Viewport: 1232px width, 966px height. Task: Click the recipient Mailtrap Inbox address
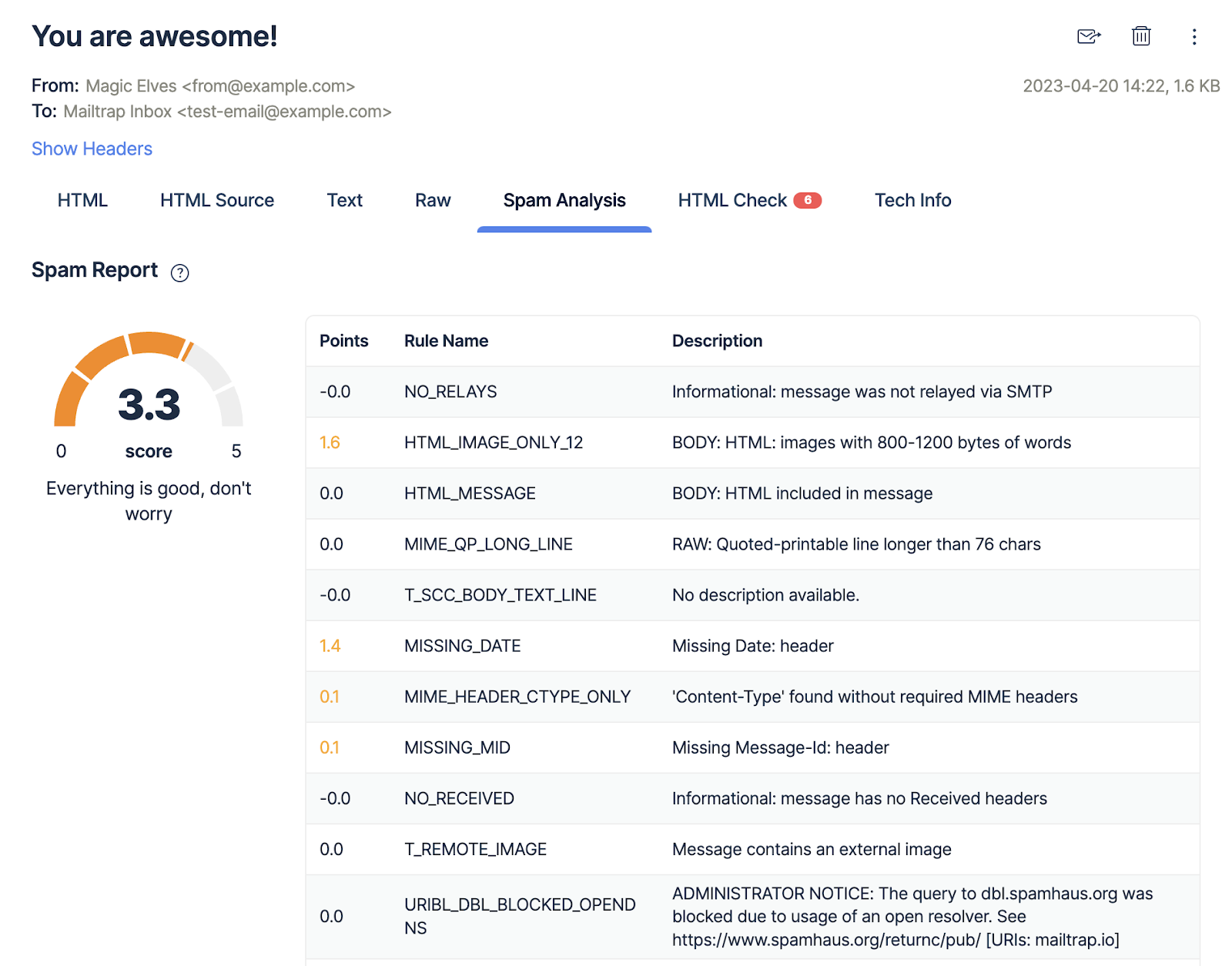pyautogui.click(x=227, y=112)
